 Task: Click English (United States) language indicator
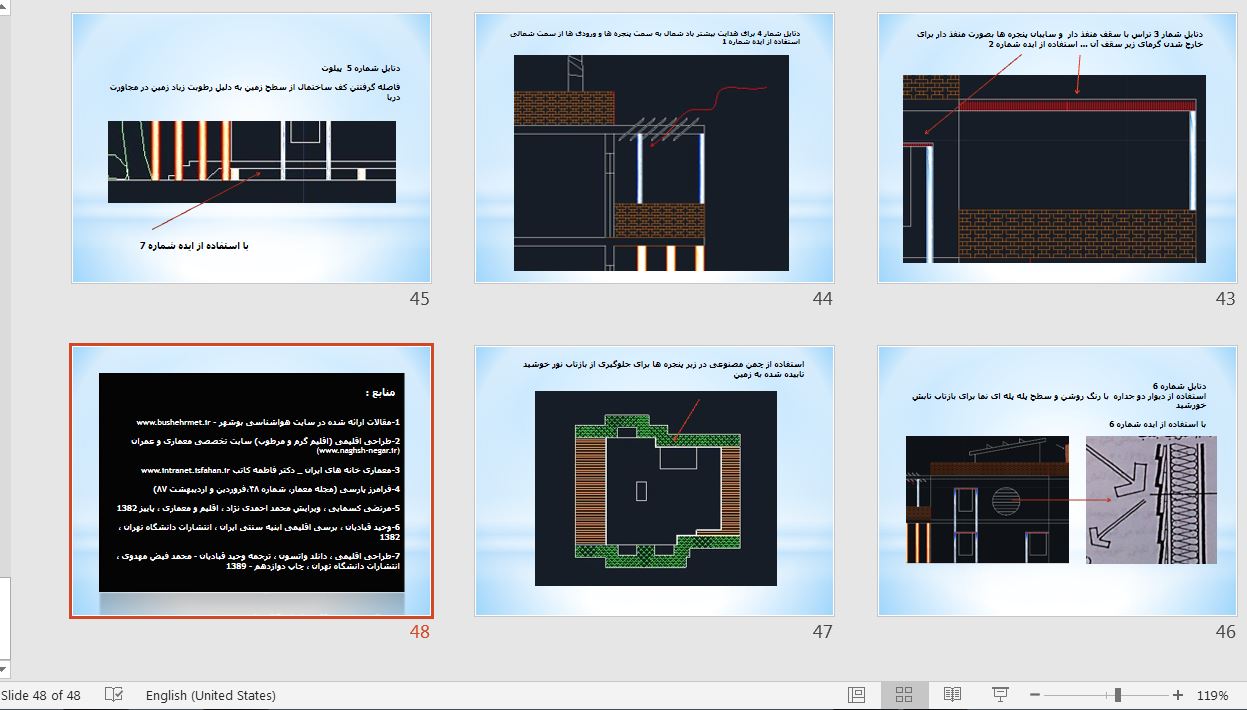[210, 695]
